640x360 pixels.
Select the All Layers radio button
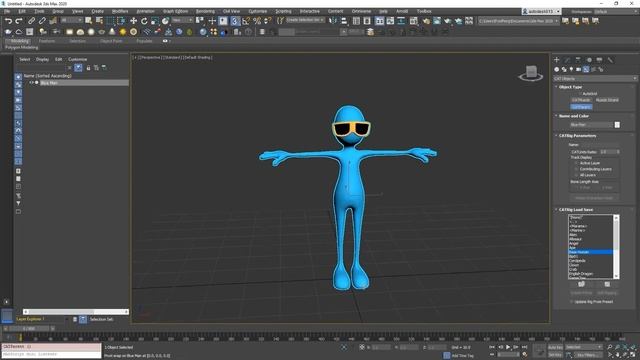point(576,175)
